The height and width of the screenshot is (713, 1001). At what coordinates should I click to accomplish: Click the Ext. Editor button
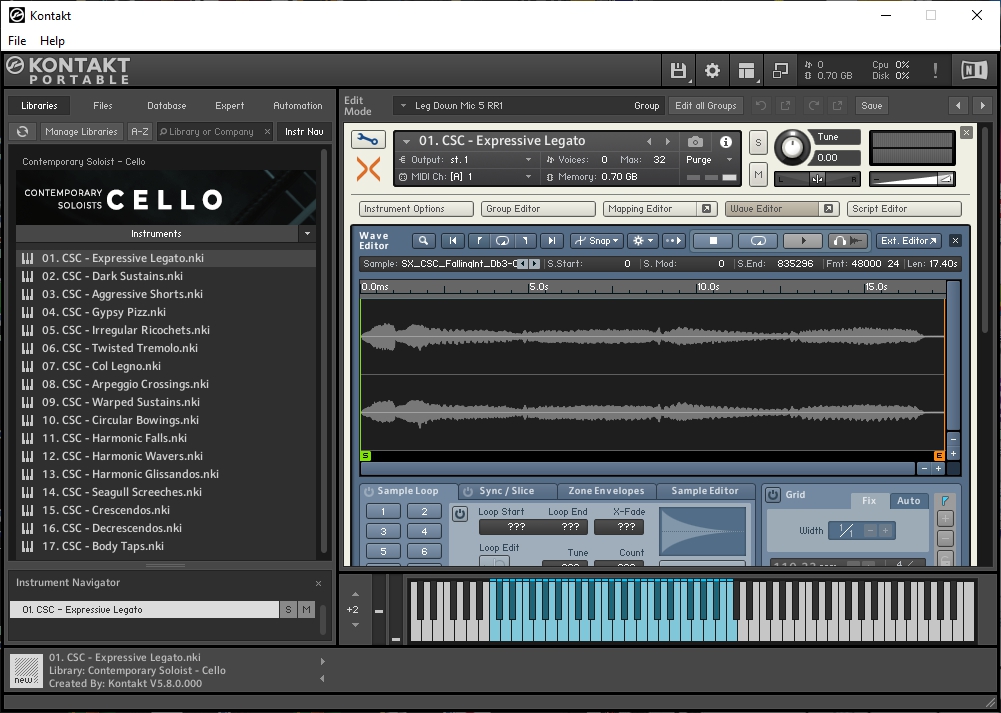point(908,241)
